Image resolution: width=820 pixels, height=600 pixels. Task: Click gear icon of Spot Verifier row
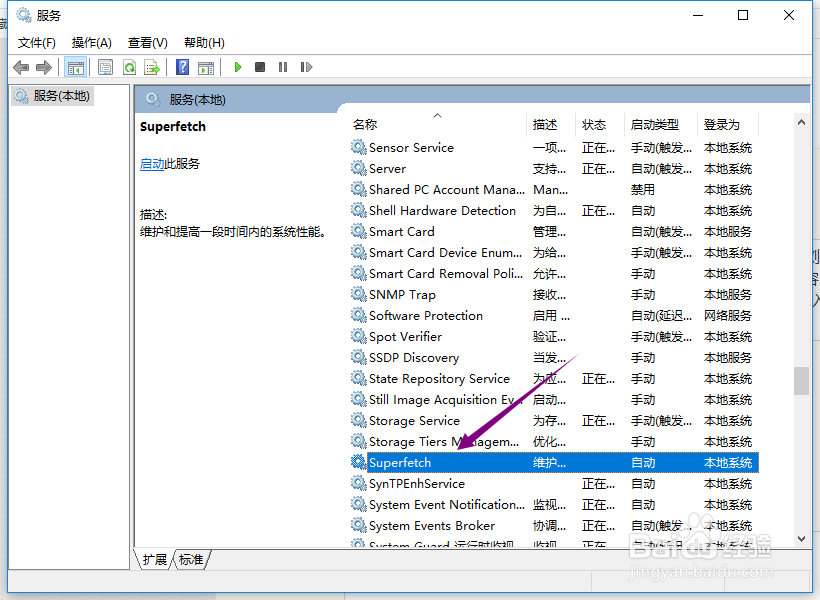click(x=358, y=336)
